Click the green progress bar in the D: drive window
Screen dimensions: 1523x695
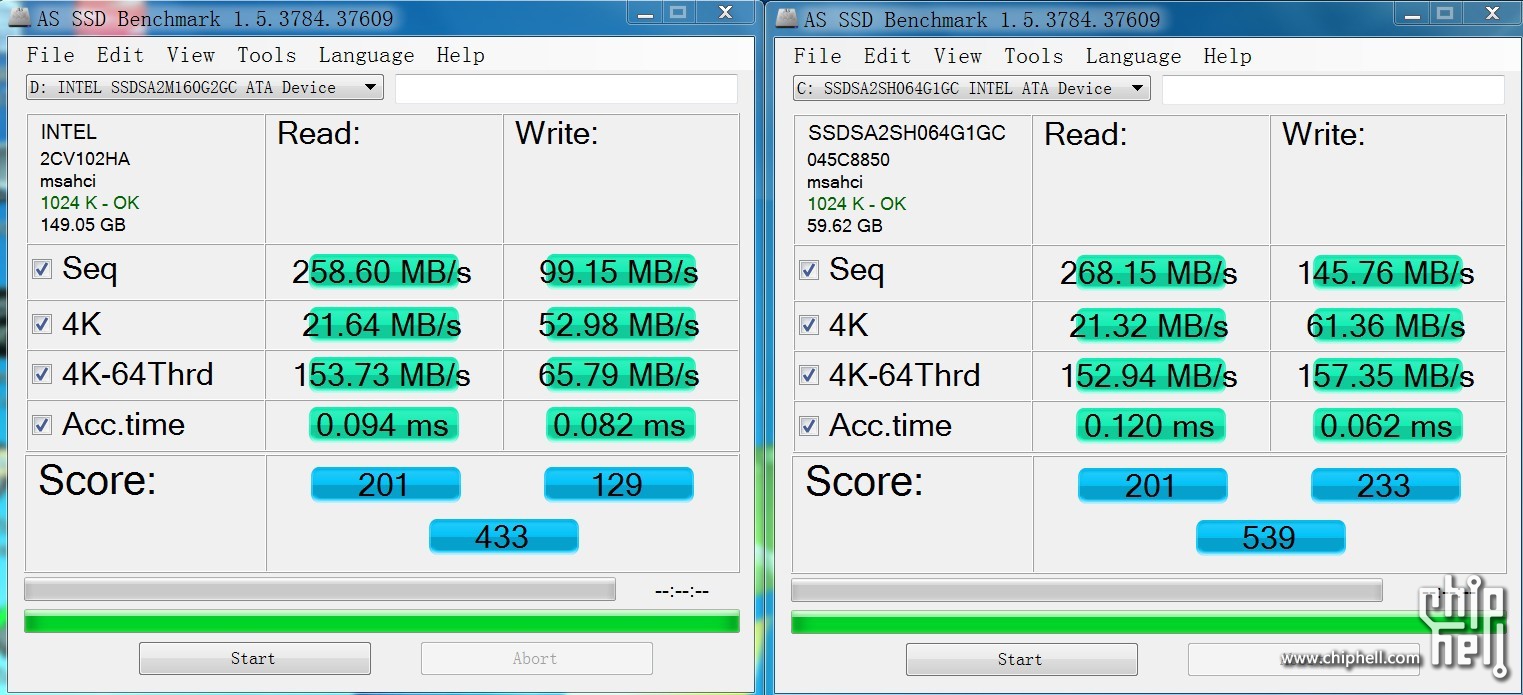382,622
